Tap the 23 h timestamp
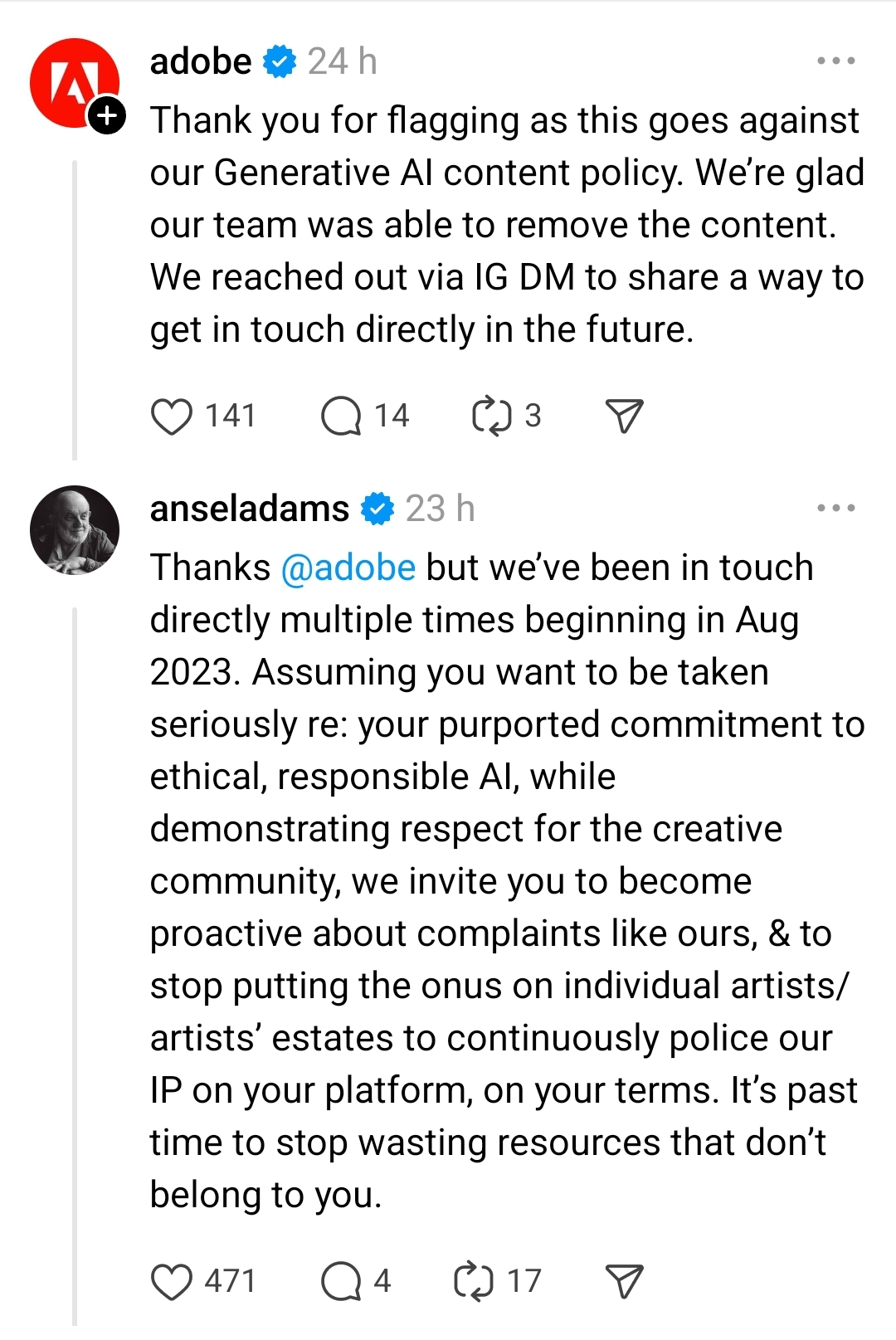This screenshot has width=896, height=1340. (x=440, y=509)
